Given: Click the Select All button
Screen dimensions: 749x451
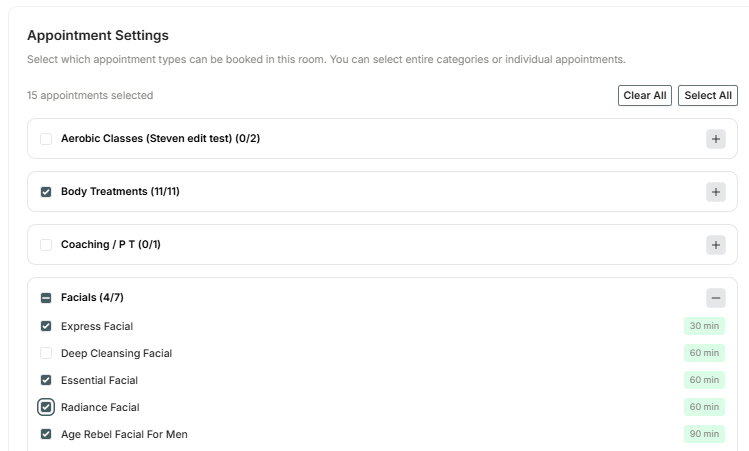Looking at the screenshot, I should click(x=707, y=96).
